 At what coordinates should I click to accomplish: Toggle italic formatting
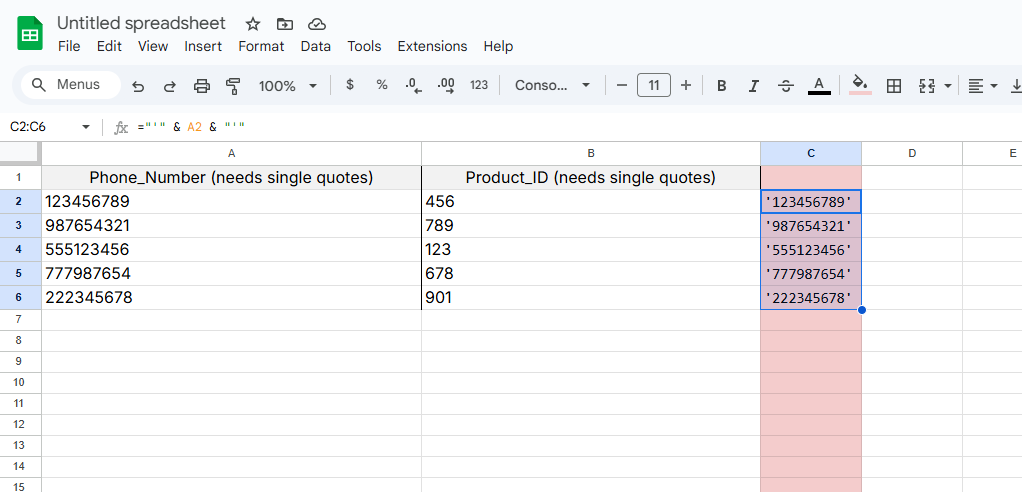(753, 86)
